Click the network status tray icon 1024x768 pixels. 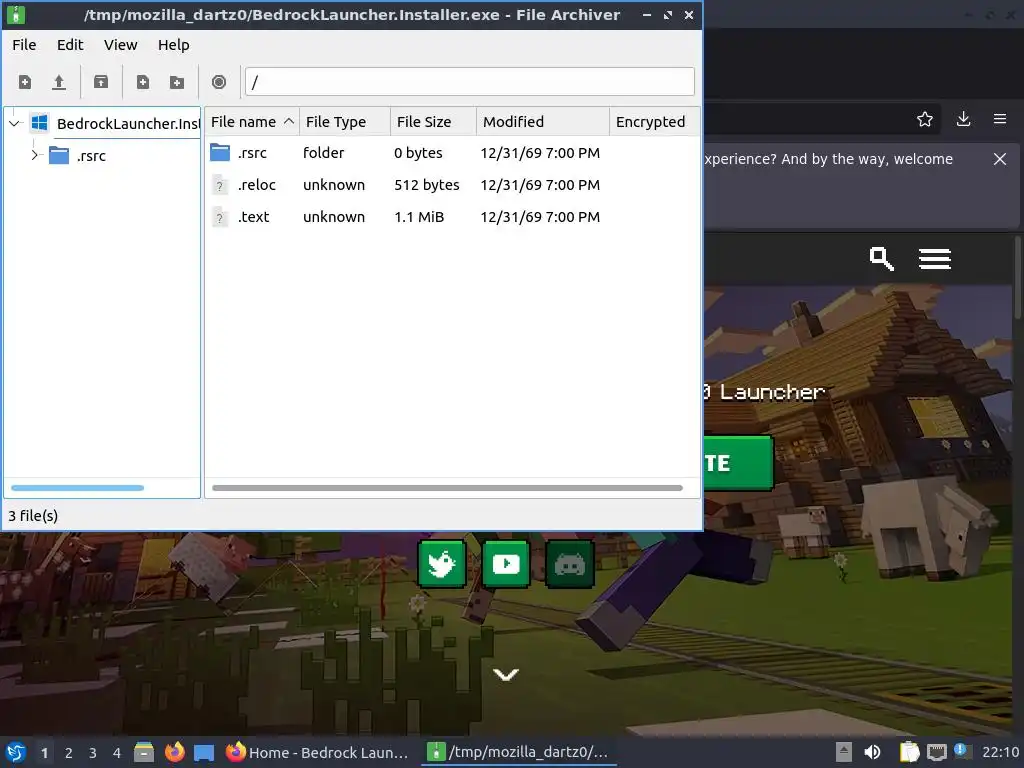coord(937,752)
